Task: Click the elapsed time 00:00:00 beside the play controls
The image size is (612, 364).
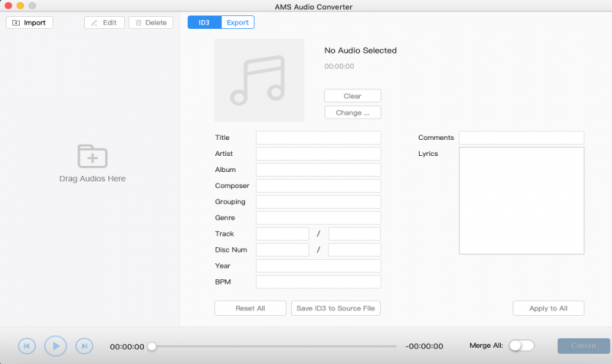Action: coord(127,346)
